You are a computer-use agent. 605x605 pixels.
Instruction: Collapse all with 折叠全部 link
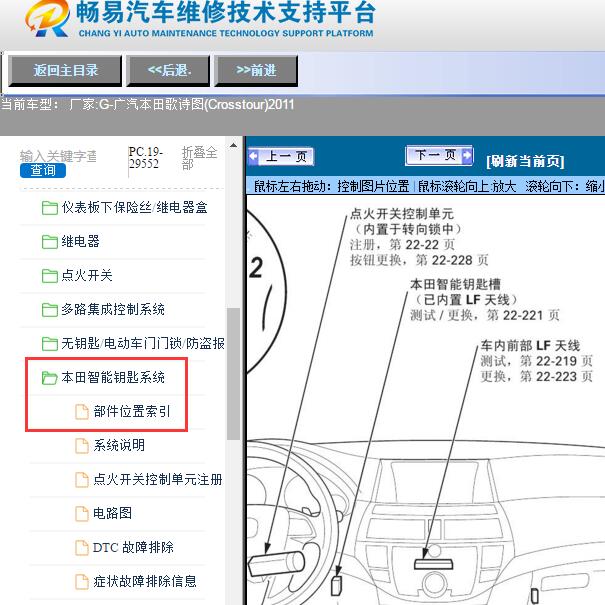(x=199, y=158)
